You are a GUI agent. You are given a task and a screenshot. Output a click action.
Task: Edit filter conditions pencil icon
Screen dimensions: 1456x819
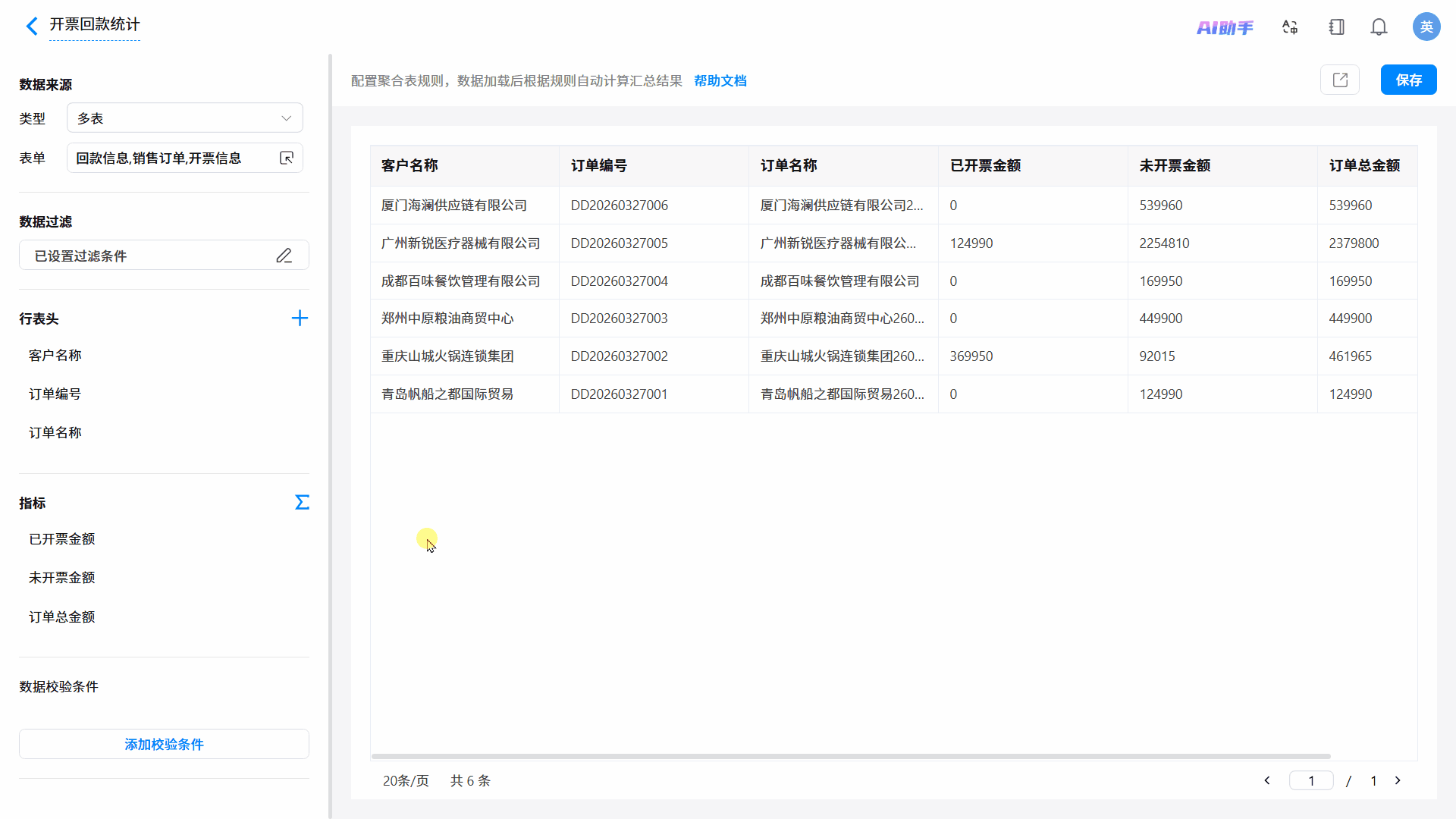click(284, 256)
